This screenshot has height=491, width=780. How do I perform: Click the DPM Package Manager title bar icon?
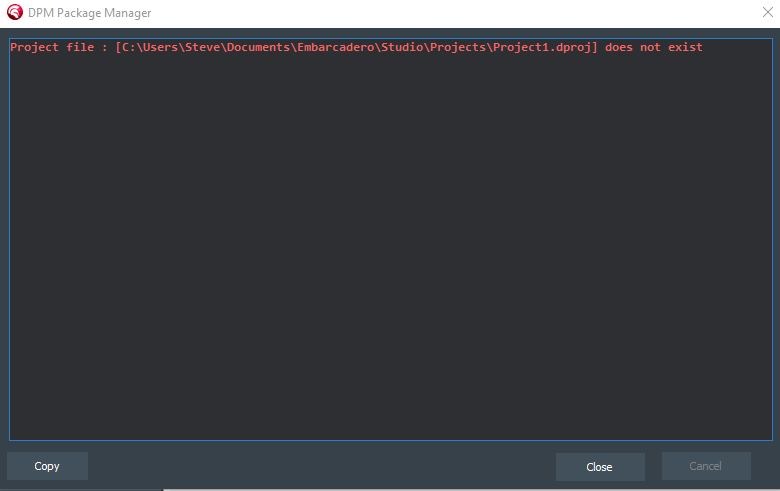15,12
